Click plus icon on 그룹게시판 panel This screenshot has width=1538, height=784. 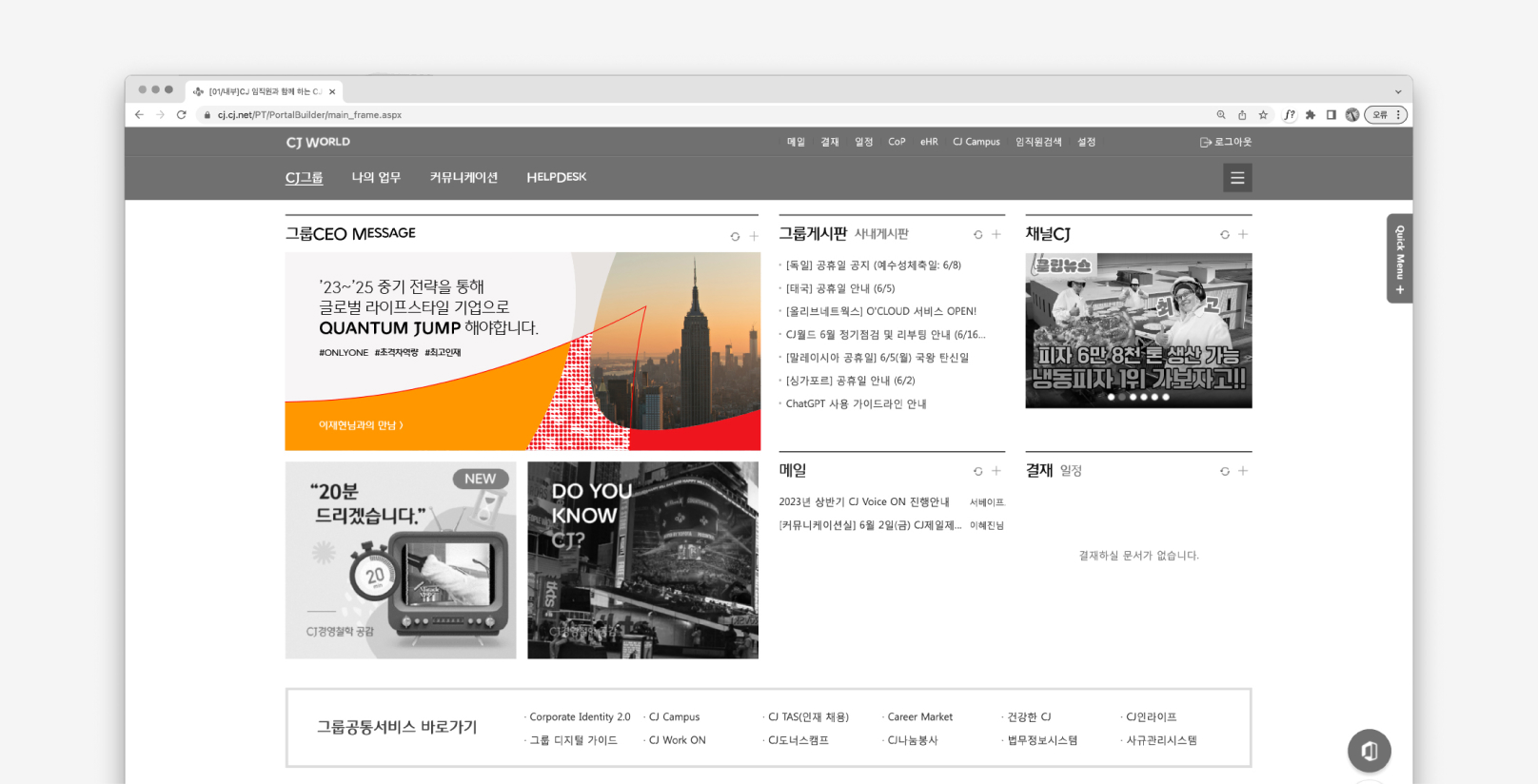tap(996, 234)
